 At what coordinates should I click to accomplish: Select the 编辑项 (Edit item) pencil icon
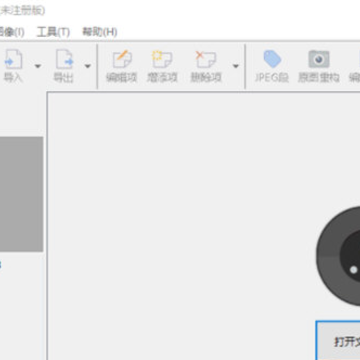point(122,66)
